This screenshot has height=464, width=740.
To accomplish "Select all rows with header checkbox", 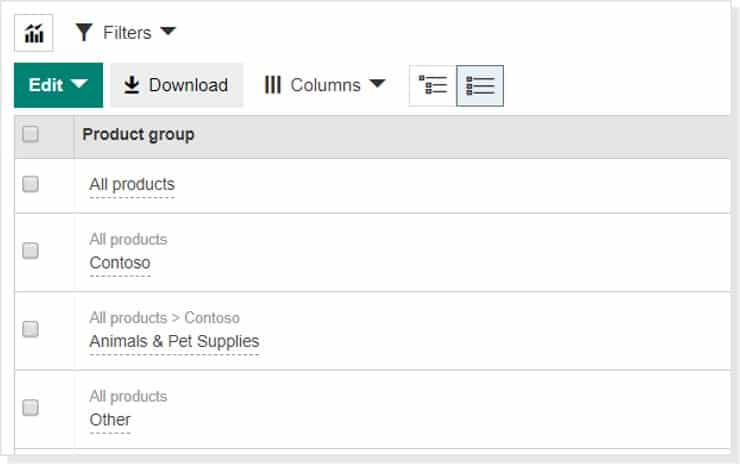I will (x=31, y=135).
